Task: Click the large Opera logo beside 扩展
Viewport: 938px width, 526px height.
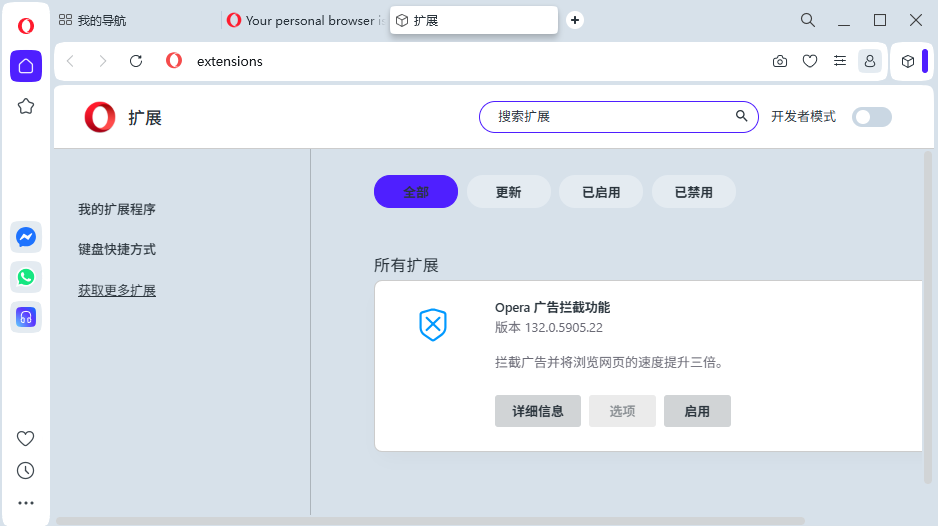Action: pyautogui.click(x=99, y=117)
